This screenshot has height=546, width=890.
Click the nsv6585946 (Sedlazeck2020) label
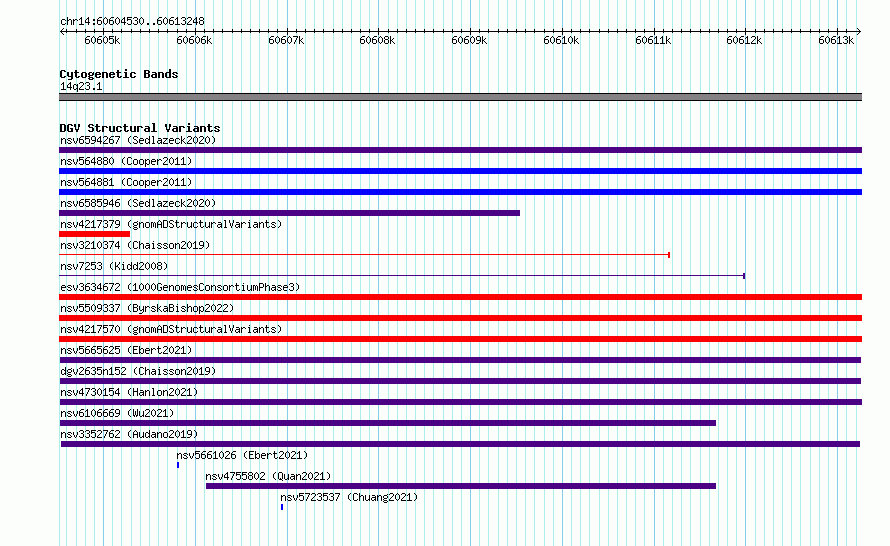coord(138,203)
